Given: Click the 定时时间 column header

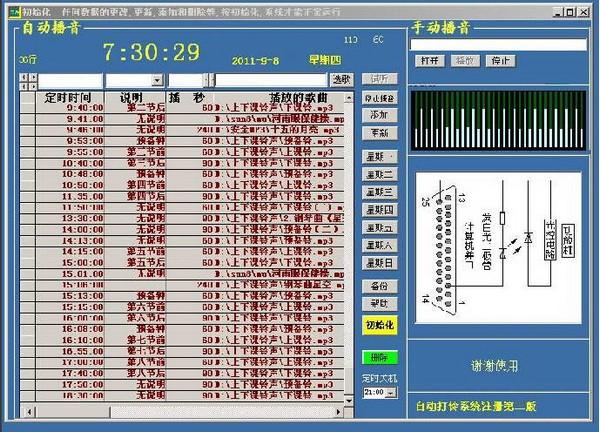Looking at the screenshot, I should click(70, 98).
